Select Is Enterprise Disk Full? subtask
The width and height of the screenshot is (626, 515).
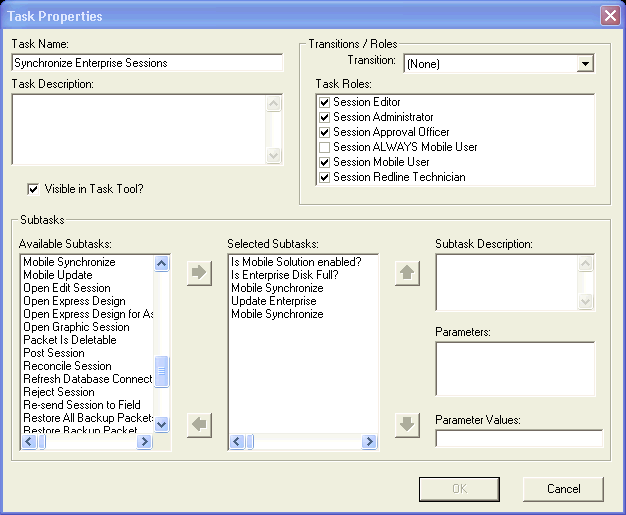283,275
